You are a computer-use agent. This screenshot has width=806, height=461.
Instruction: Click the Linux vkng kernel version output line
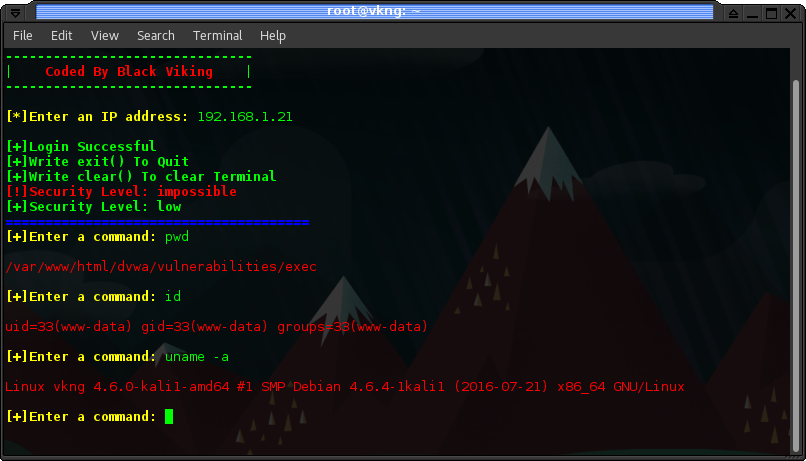coord(345,386)
